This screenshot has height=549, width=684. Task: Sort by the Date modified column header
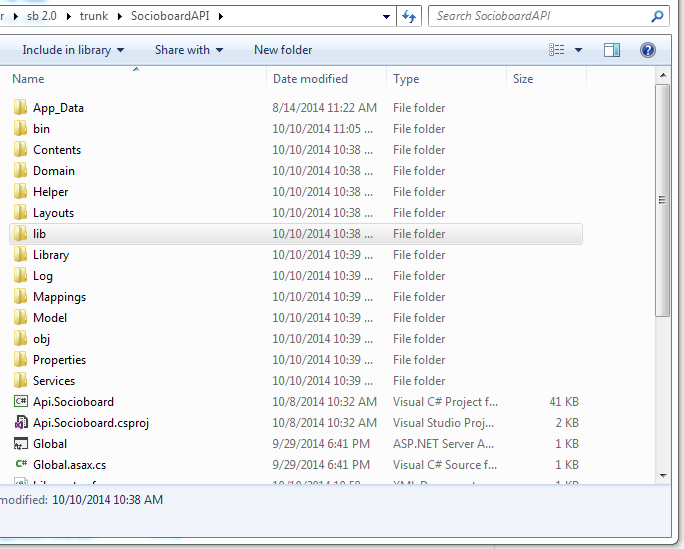tap(310, 79)
